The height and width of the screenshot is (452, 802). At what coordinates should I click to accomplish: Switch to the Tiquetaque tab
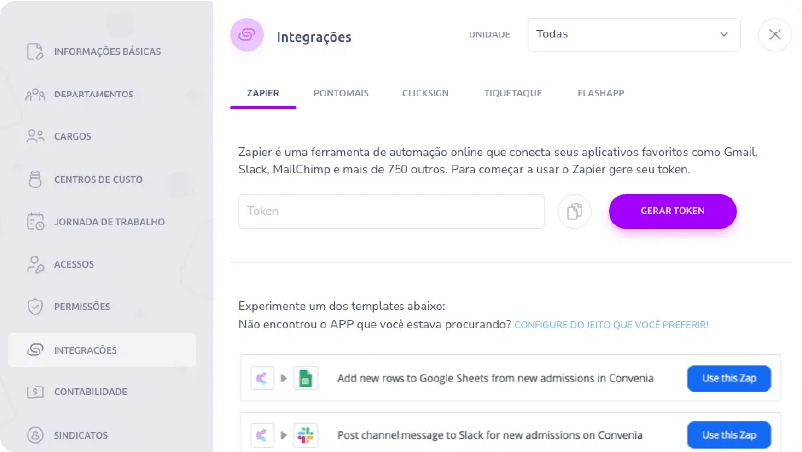tap(513, 94)
